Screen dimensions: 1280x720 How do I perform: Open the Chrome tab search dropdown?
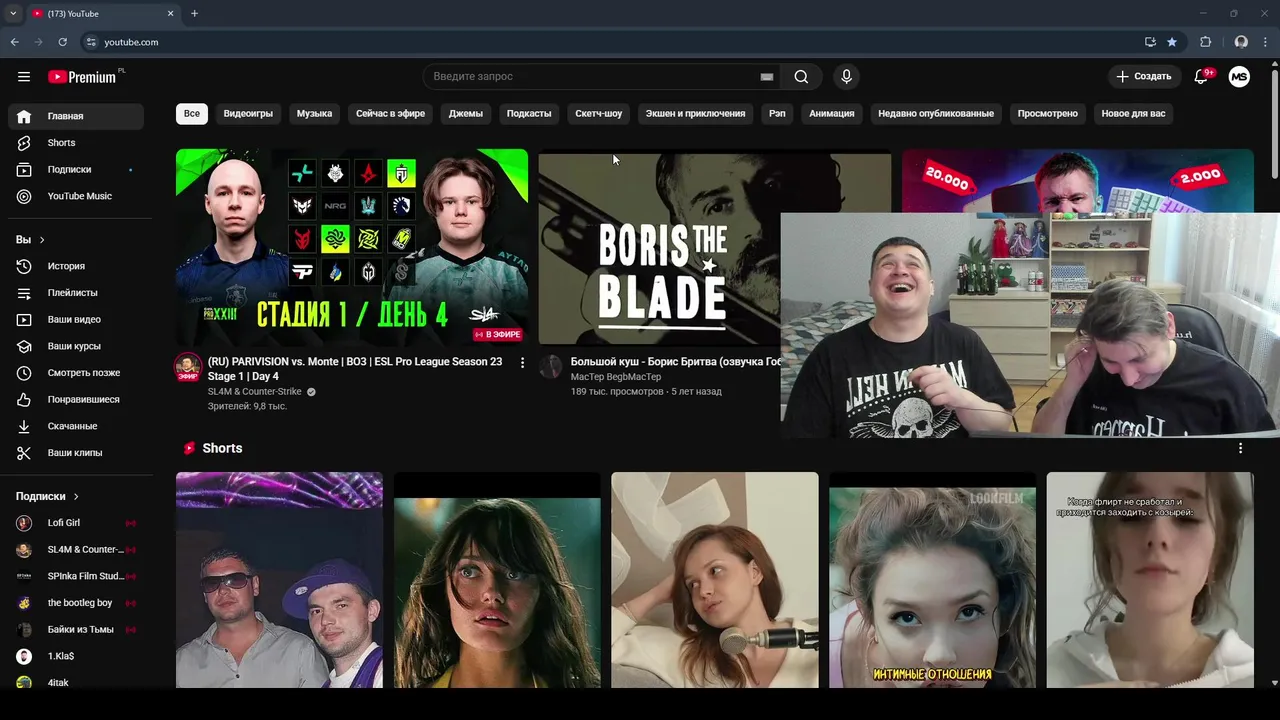pyautogui.click(x=13, y=14)
